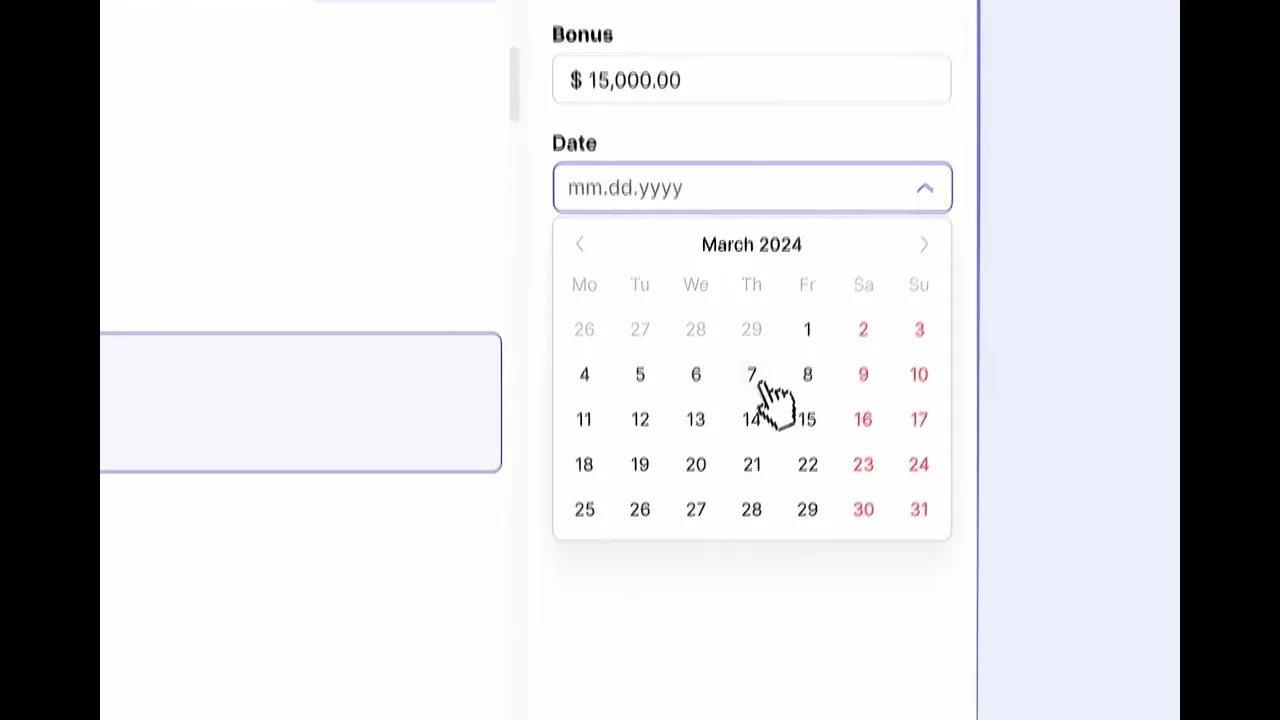The image size is (1280, 720).
Task: Select March 1 in calendar
Action: click(807, 329)
